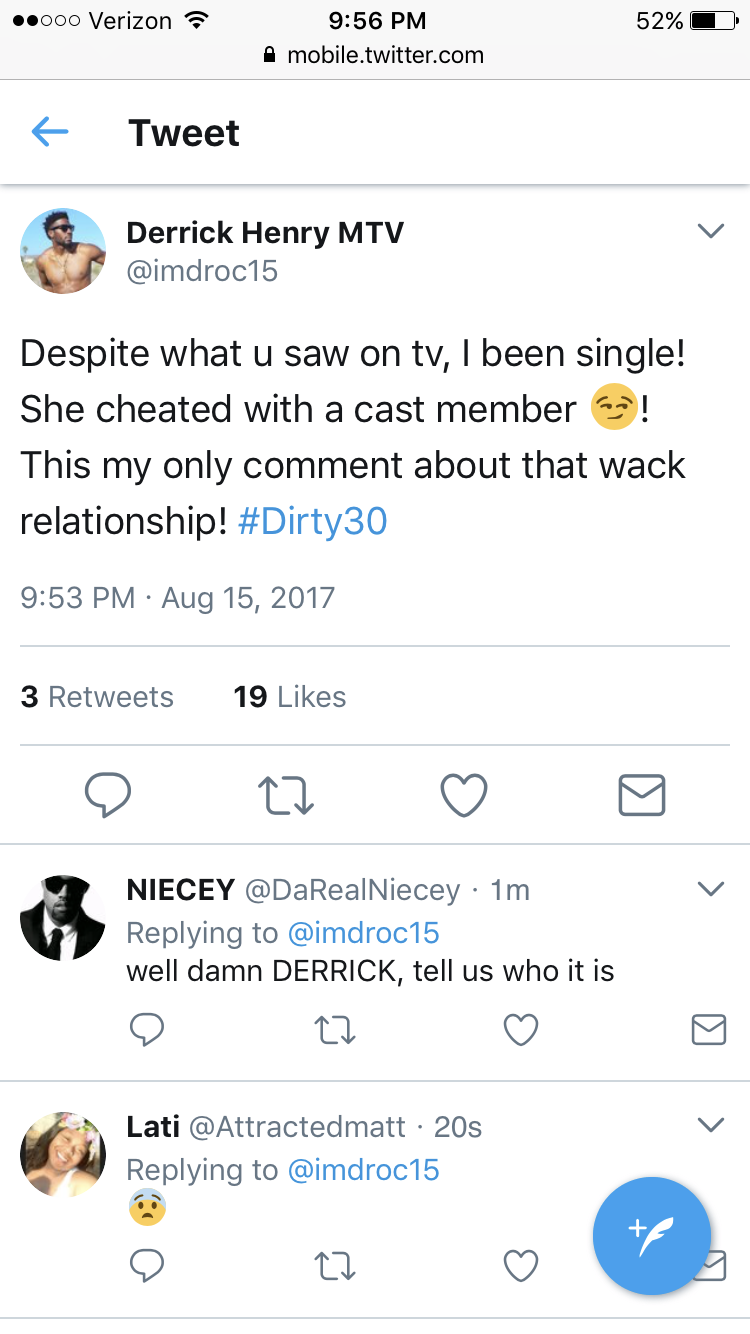Image resolution: width=750 pixels, height=1334 pixels.
Task: Reply to NIECEY's comment
Action: click(x=147, y=1029)
